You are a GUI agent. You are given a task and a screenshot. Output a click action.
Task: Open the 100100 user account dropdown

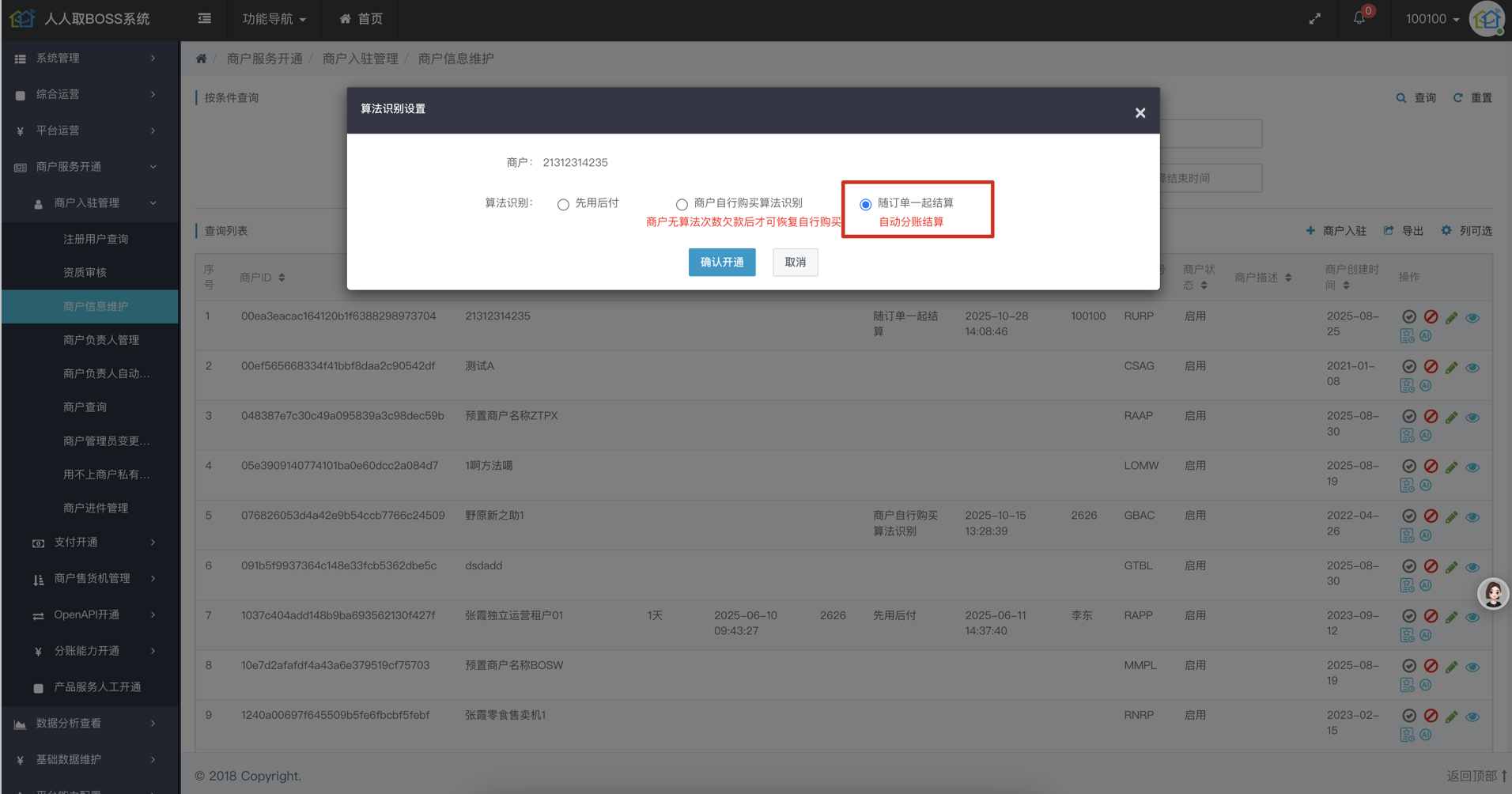tap(1431, 19)
